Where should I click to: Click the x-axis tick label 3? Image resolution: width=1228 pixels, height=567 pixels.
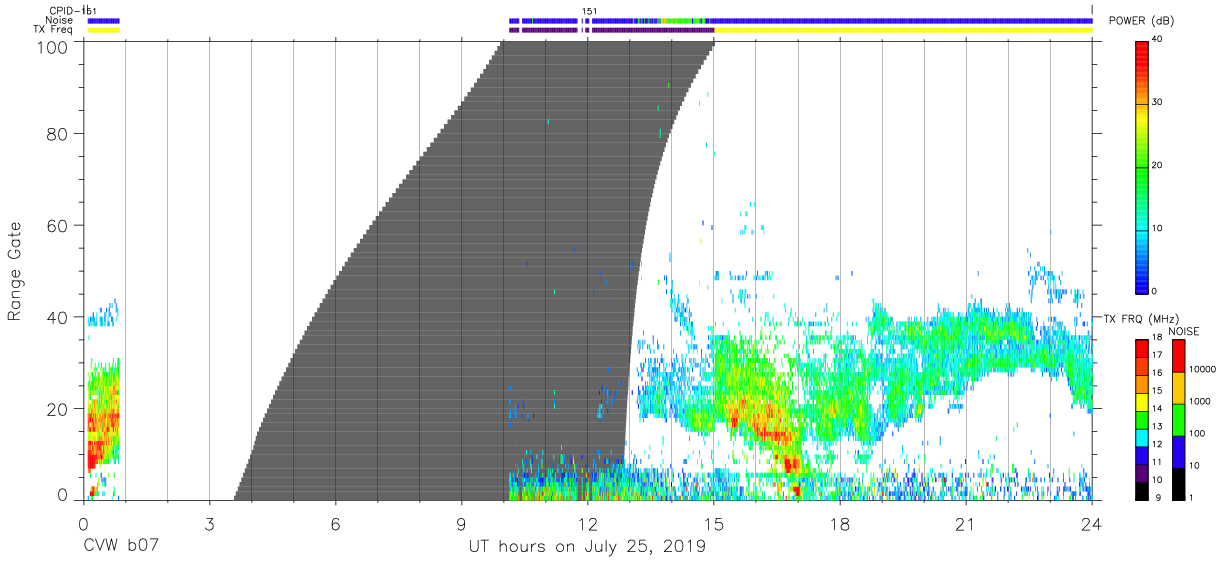[209, 523]
